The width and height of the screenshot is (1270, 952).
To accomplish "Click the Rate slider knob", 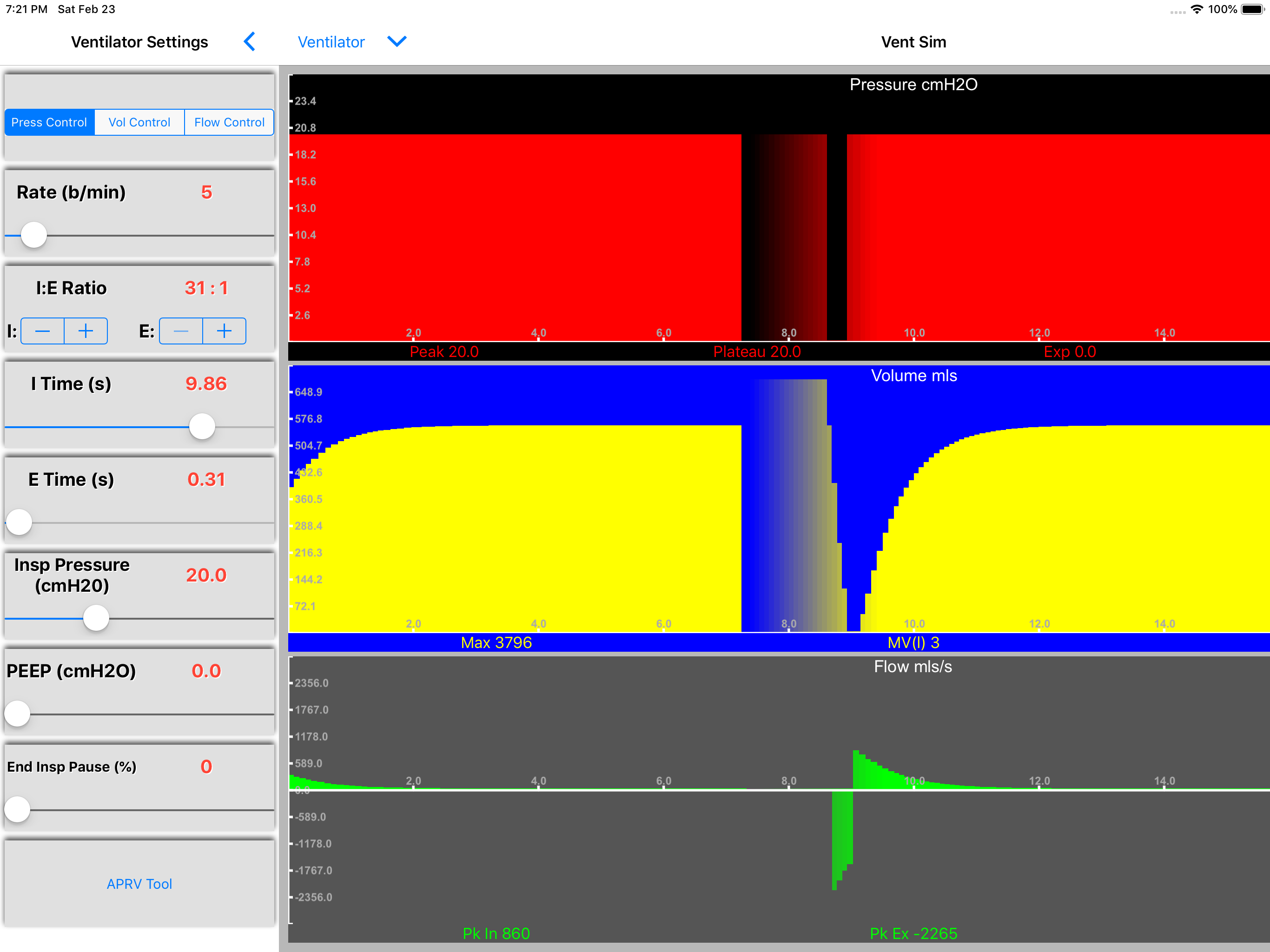I will 34,235.
